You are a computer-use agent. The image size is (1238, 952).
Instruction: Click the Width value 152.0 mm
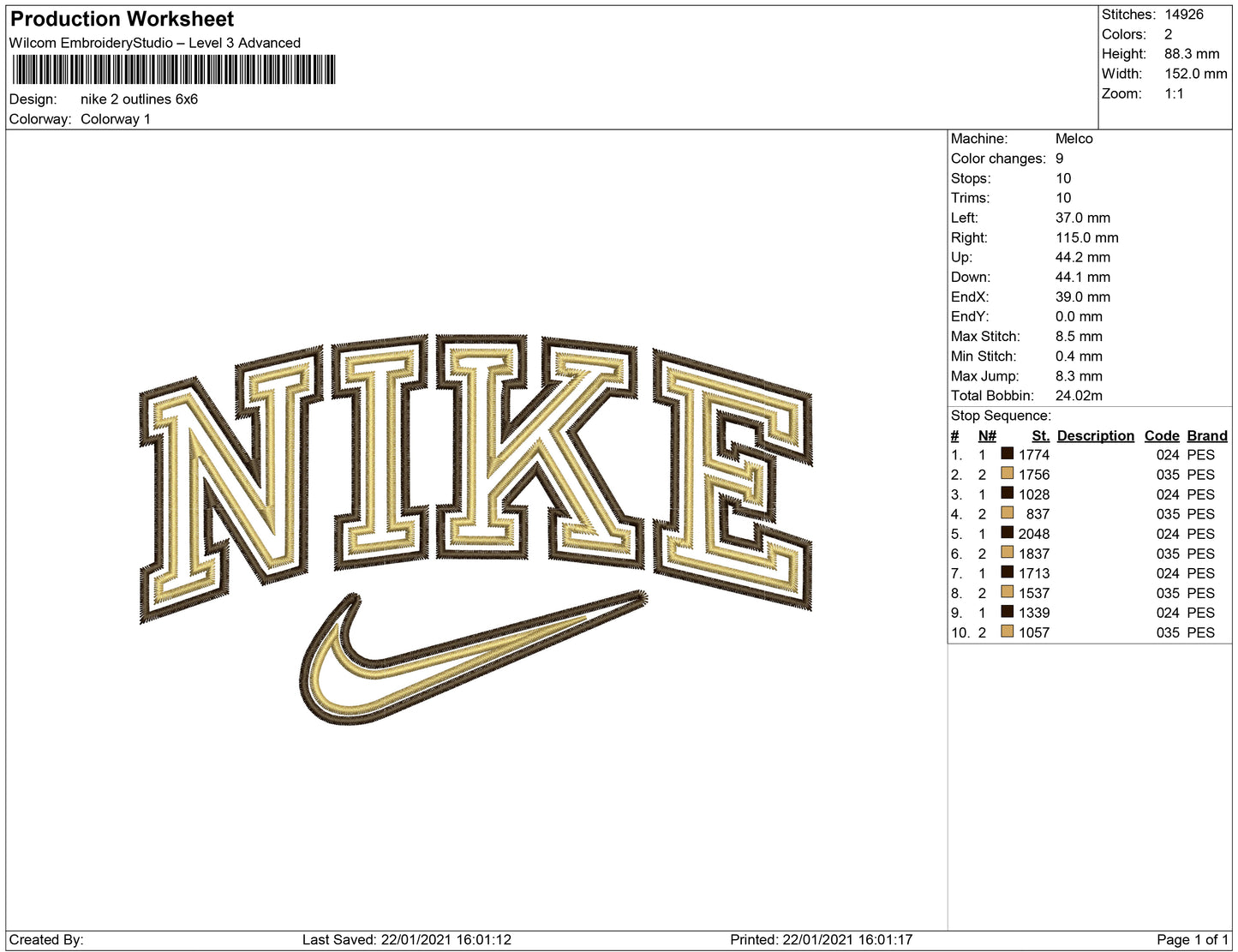(1196, 74)
